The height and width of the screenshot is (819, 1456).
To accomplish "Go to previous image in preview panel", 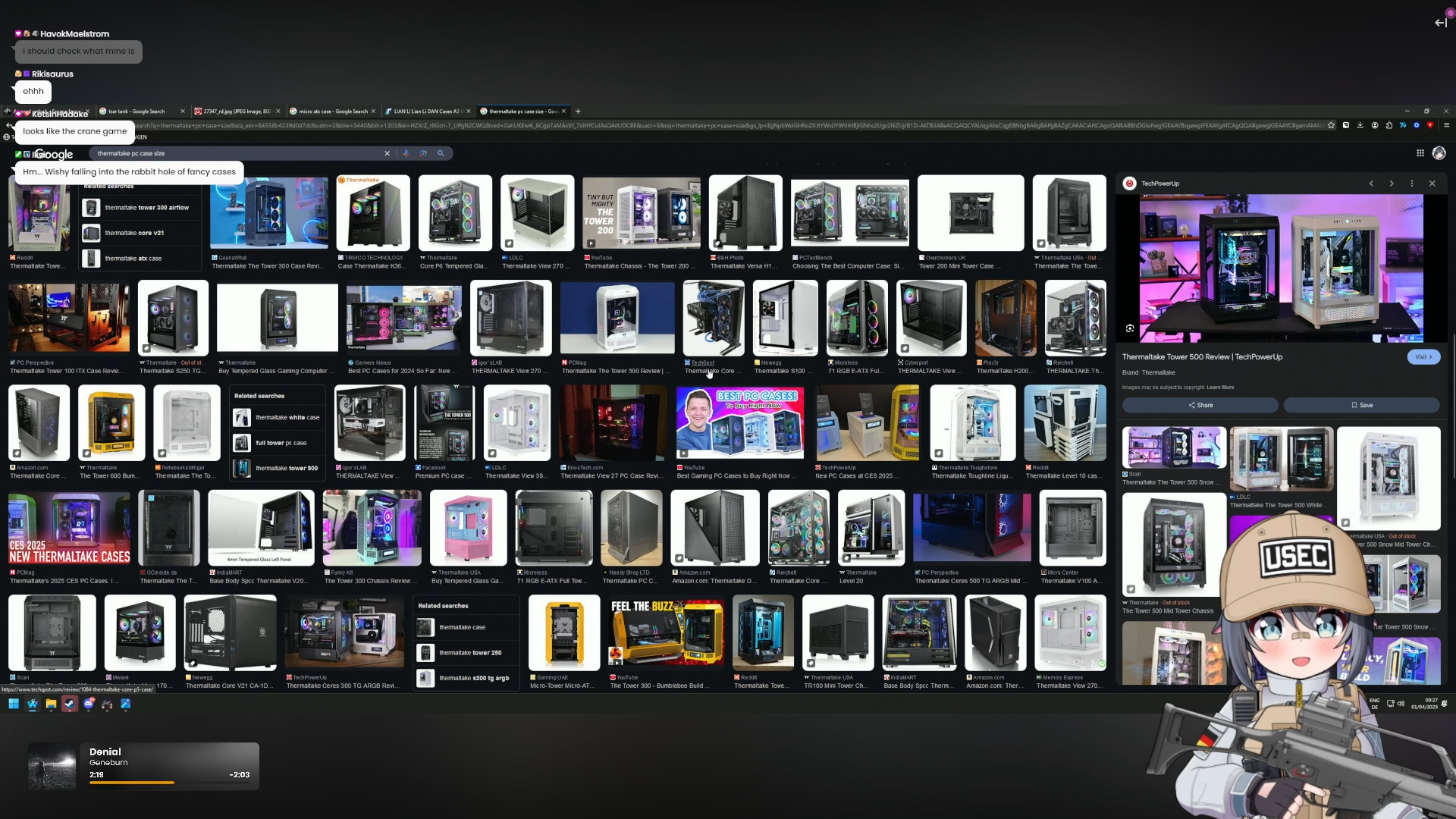I will tap(1371, 184).
